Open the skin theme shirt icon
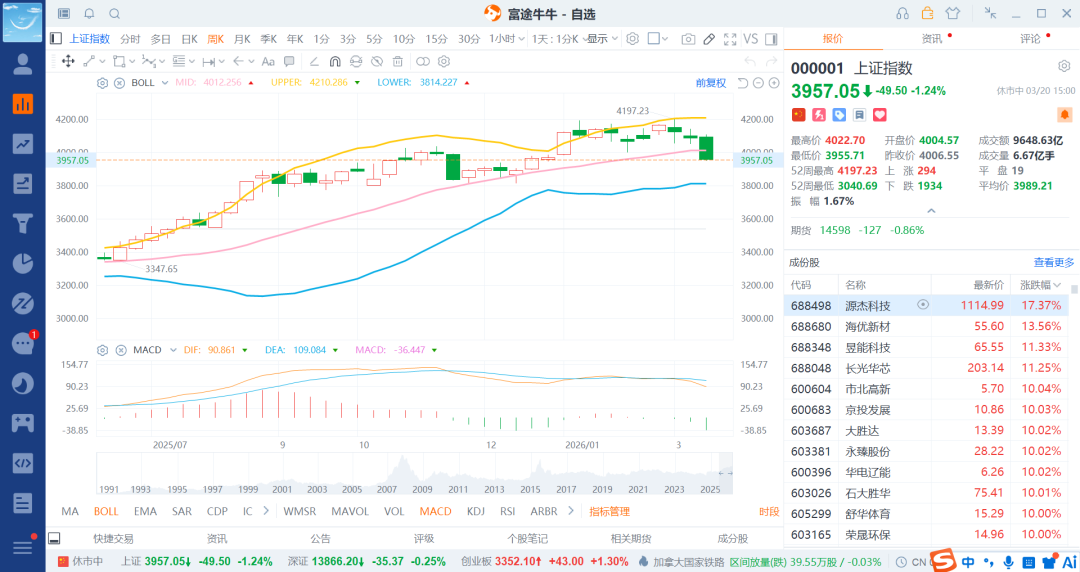Screen dimensions: 1080x572 point(953,13)
